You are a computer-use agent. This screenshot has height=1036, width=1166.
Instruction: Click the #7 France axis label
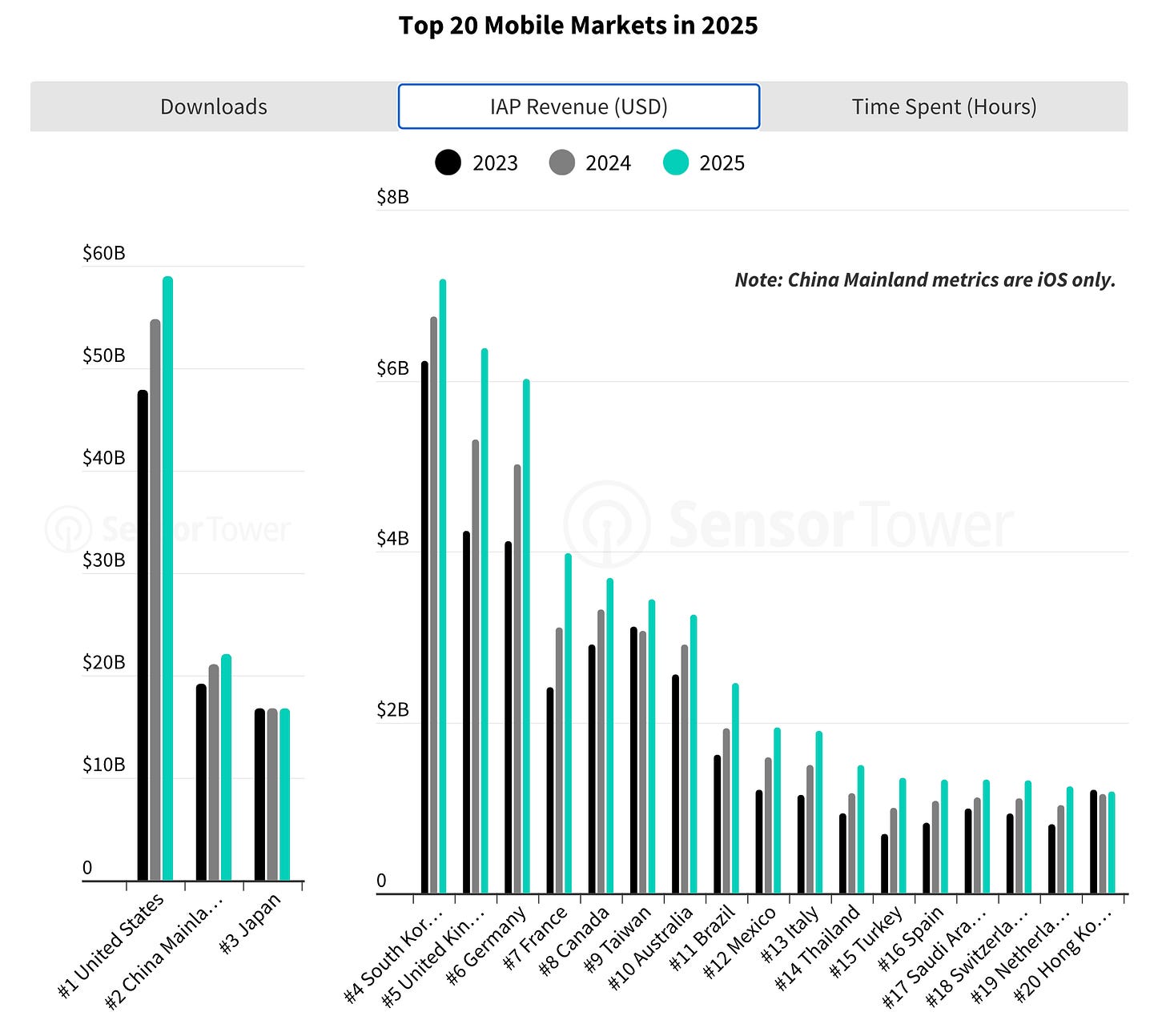pyautogui.click(x=537, y=938)
